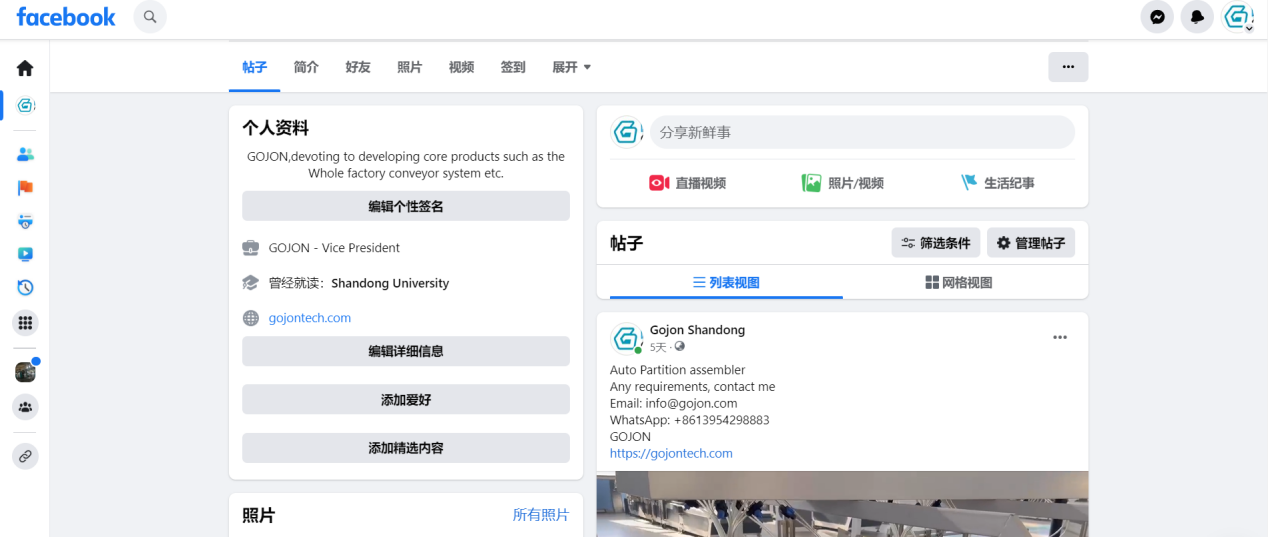The height and width of the screenshot is (537, 1268).
Task: Switch to the 帖子 profile tab
Action: (255, 67)
